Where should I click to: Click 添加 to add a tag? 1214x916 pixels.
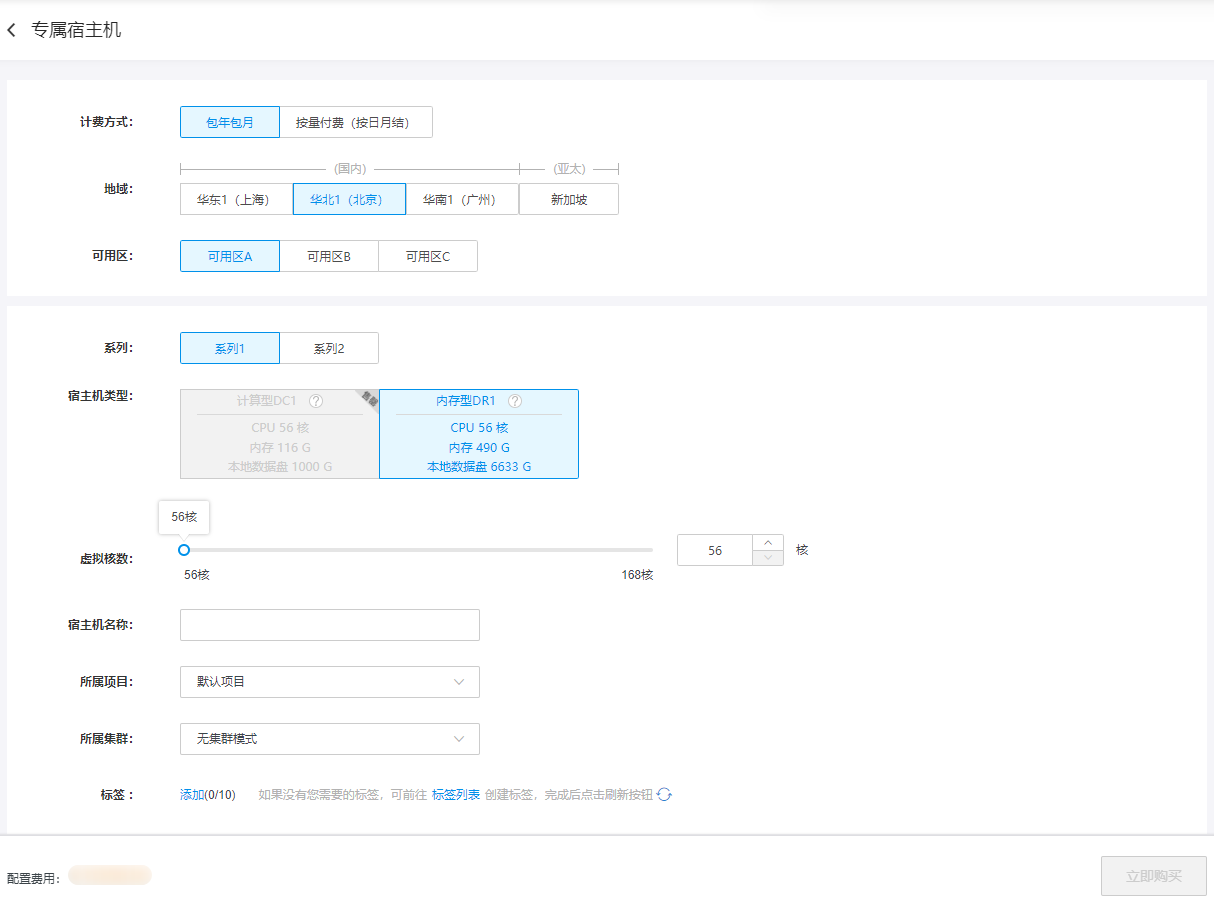click(192, 795)
